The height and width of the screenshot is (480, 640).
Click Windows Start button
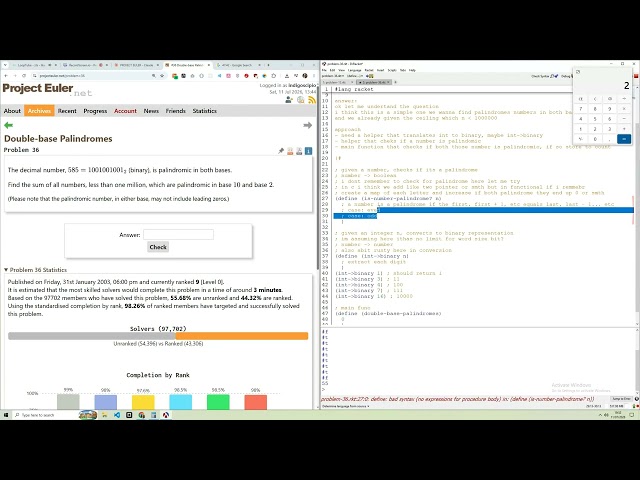pyautogui.click(x=6, y=415)
